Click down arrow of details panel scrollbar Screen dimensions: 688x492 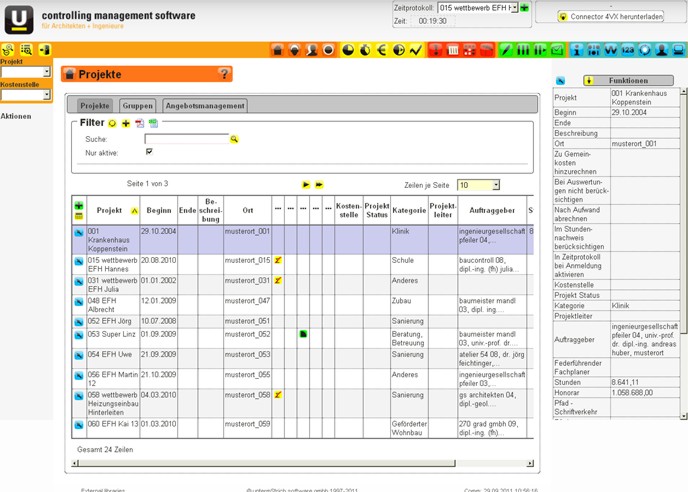[683, 416]
